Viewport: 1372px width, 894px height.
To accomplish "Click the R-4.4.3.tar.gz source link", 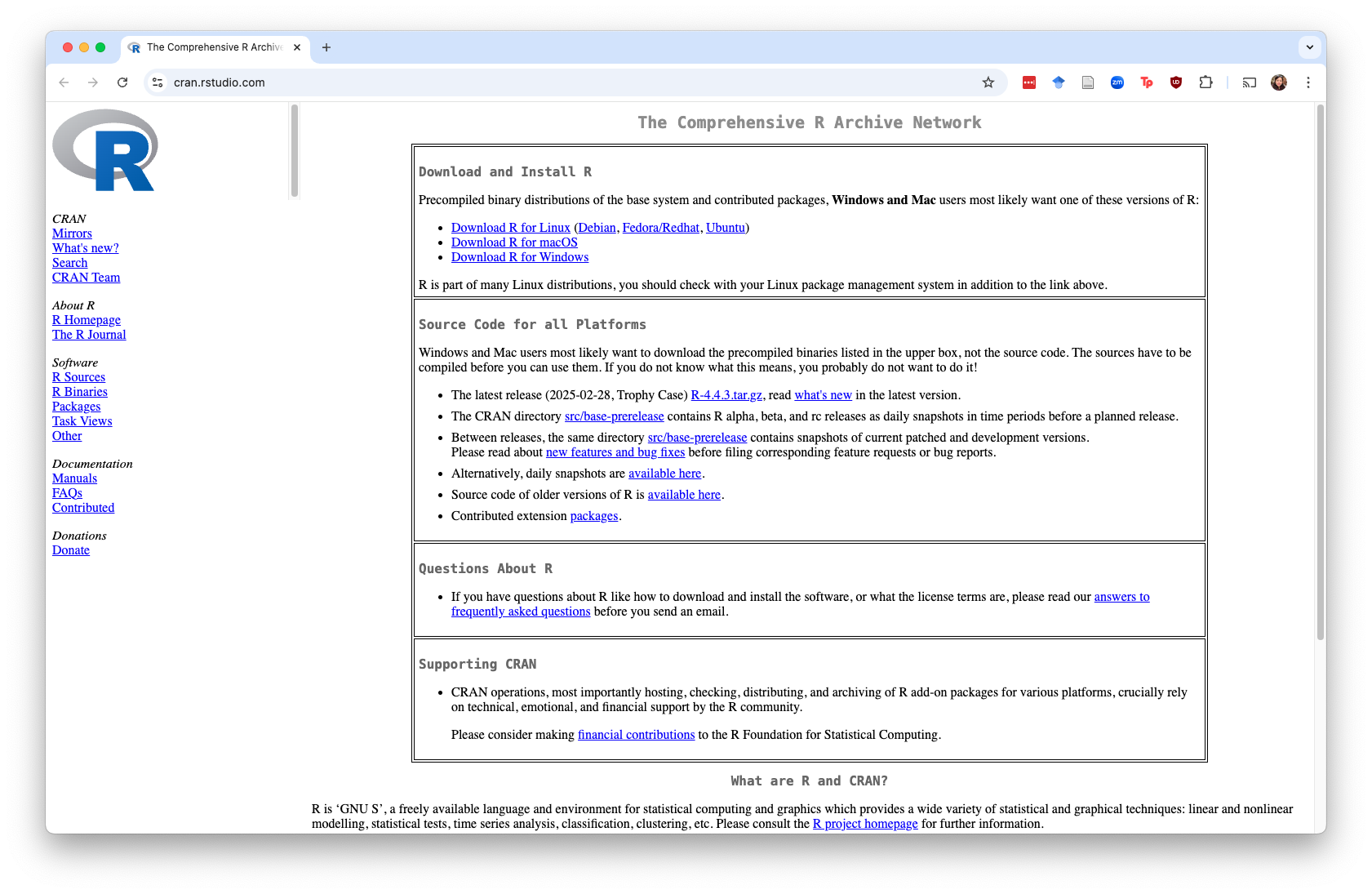I will tap(726, 395).
